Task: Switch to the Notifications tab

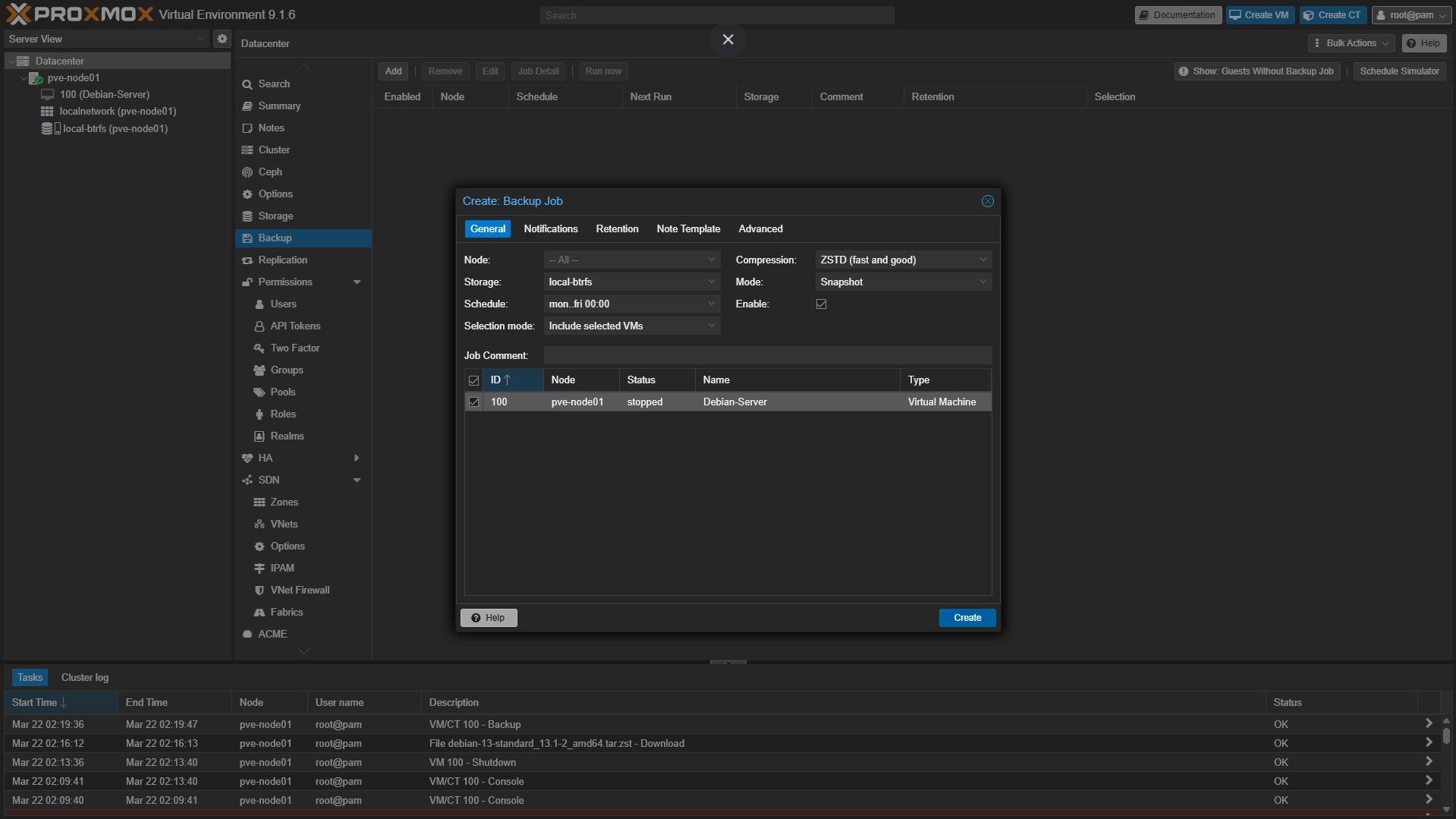Action: coord(550,229)
